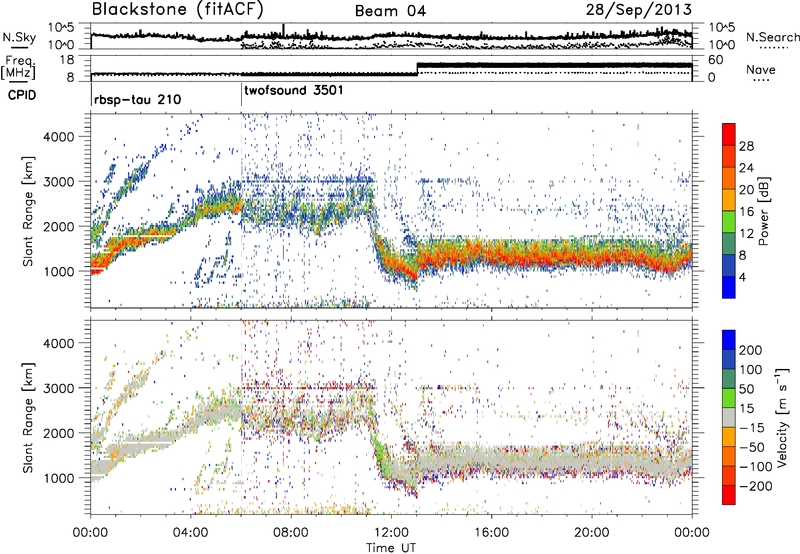Select the '1000' tick in velocity panel

(x=58, y=478)
